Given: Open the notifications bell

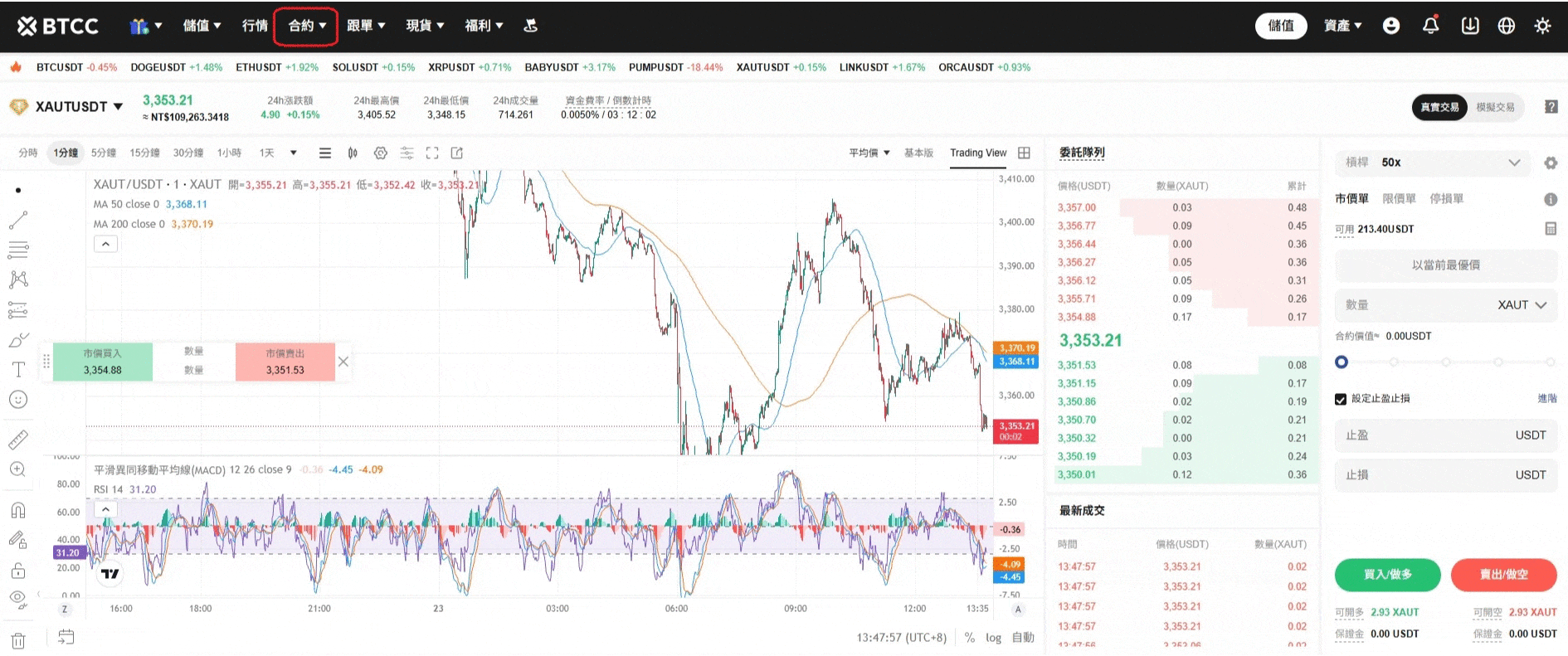Looking at the screenshot, I should click(x=1431, y=26).
